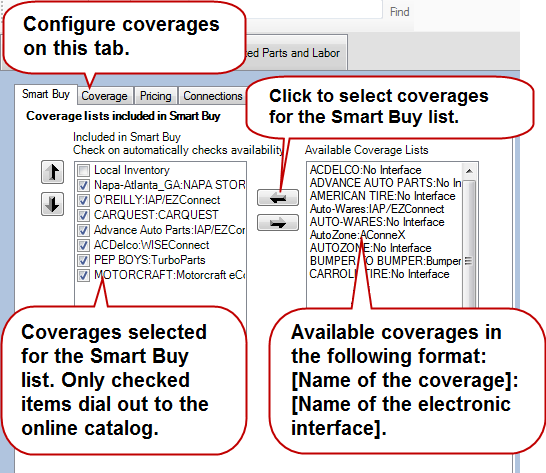Image resolution: width=546 pixels, height=473 pixels.
Task: Select Auto-Wares:IAP/EZConnect entry
Action: tap(377, 209)
